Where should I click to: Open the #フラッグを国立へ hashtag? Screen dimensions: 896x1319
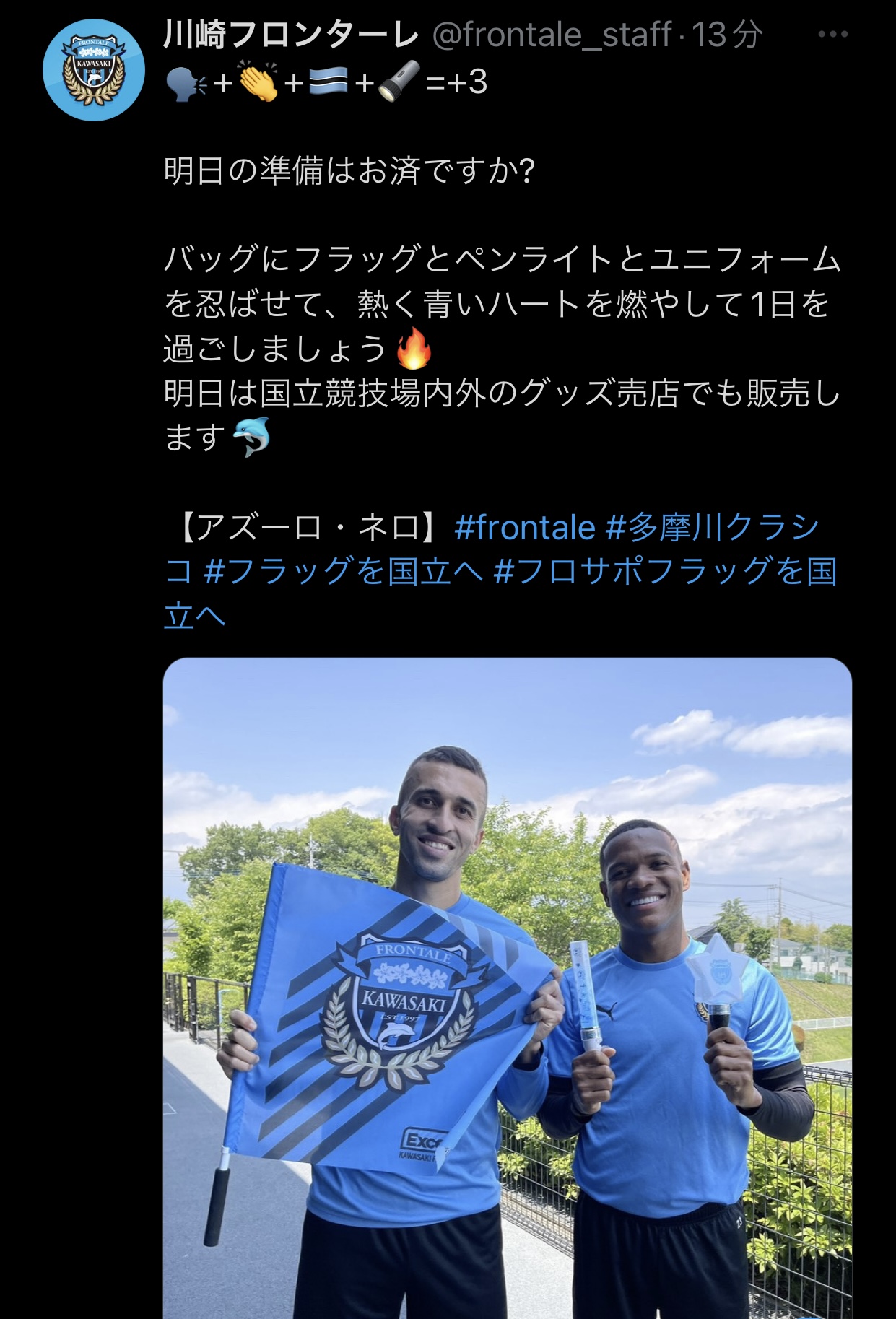[343, 572]
